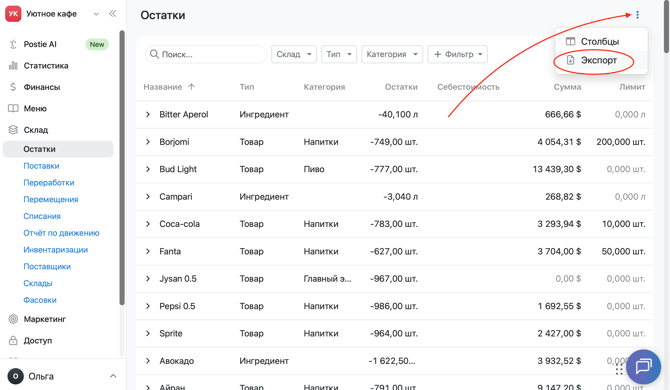The image size is (670, 390).
Task: Open the Тип filter dropdown
Action: click(x=339, y=54)
